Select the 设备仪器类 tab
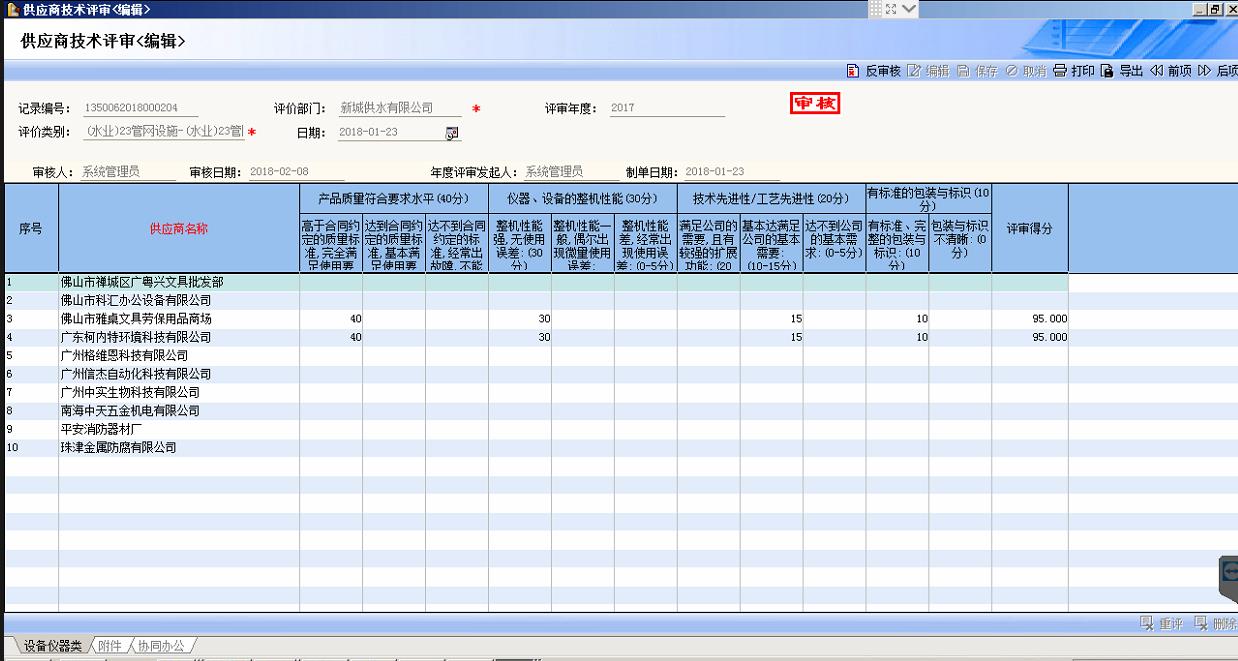Image resolution: width=1238 pixels, height=661 pixels. 52,646
